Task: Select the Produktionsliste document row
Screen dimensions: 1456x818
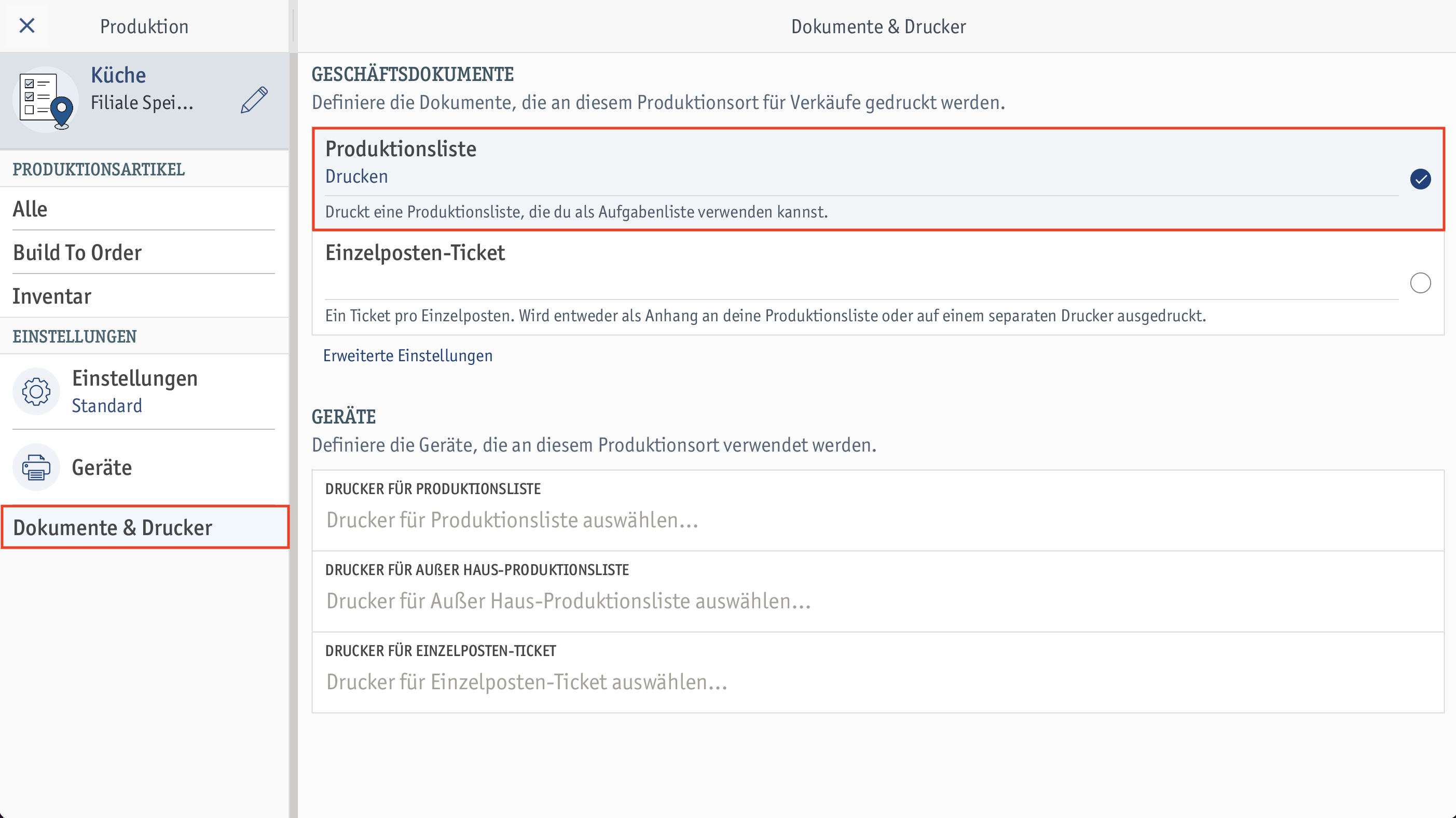Action: pos(878,179)
